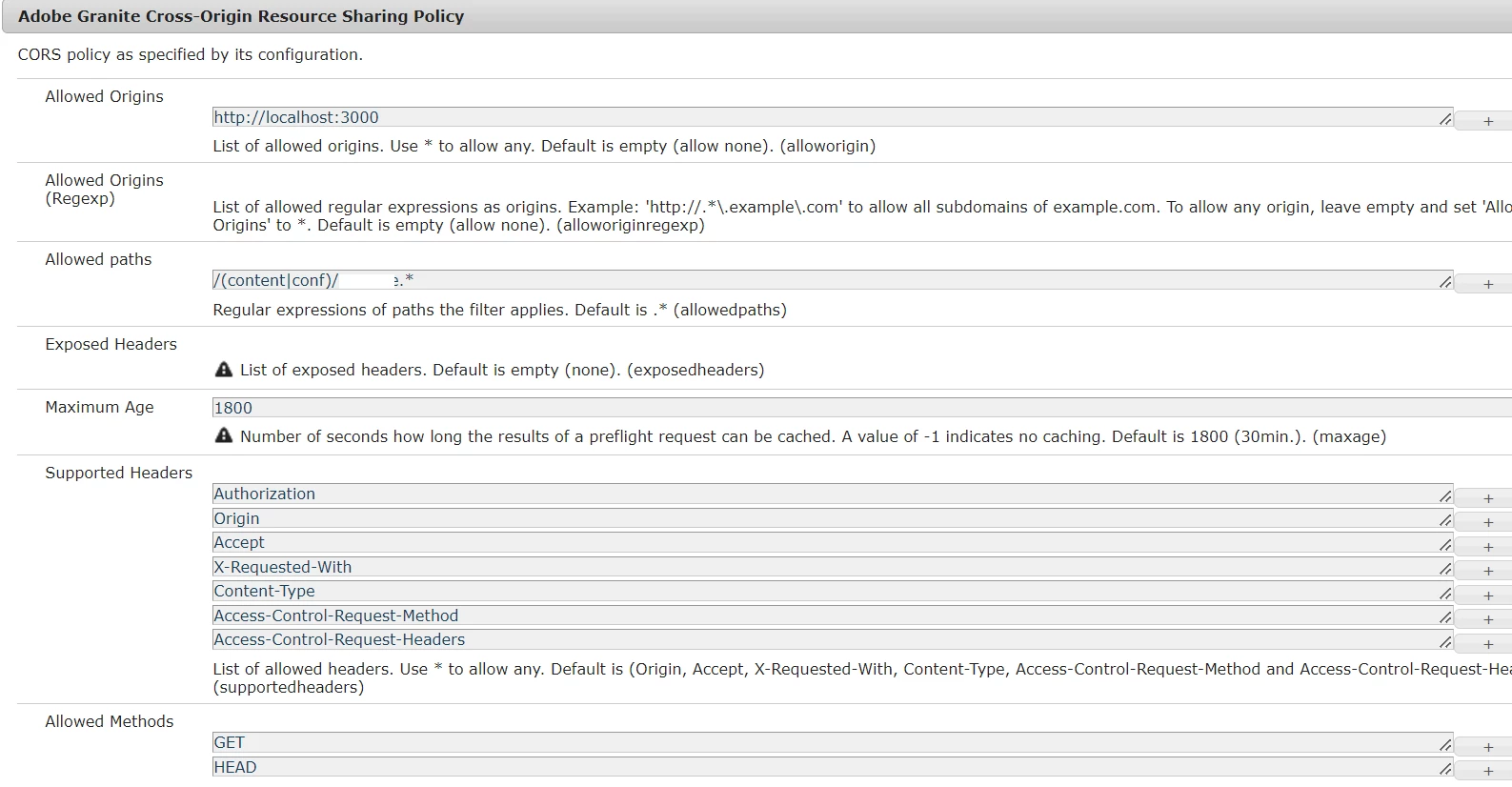Click the '(supportedheaders)' help text
Viewport: 1512px width, 787px height.
click(x=862, y=677)
